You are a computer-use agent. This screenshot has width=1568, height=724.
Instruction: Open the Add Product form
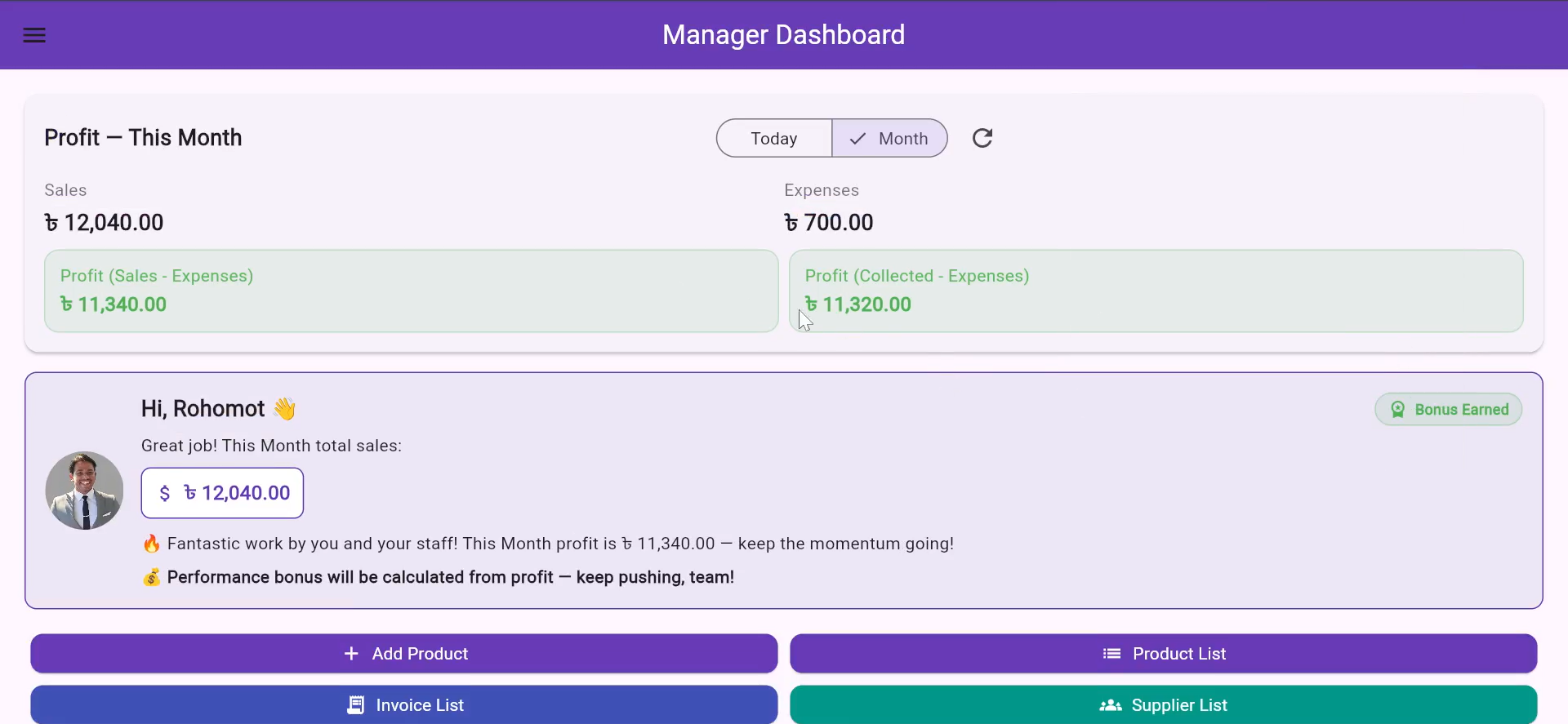(x=404, y=654)
